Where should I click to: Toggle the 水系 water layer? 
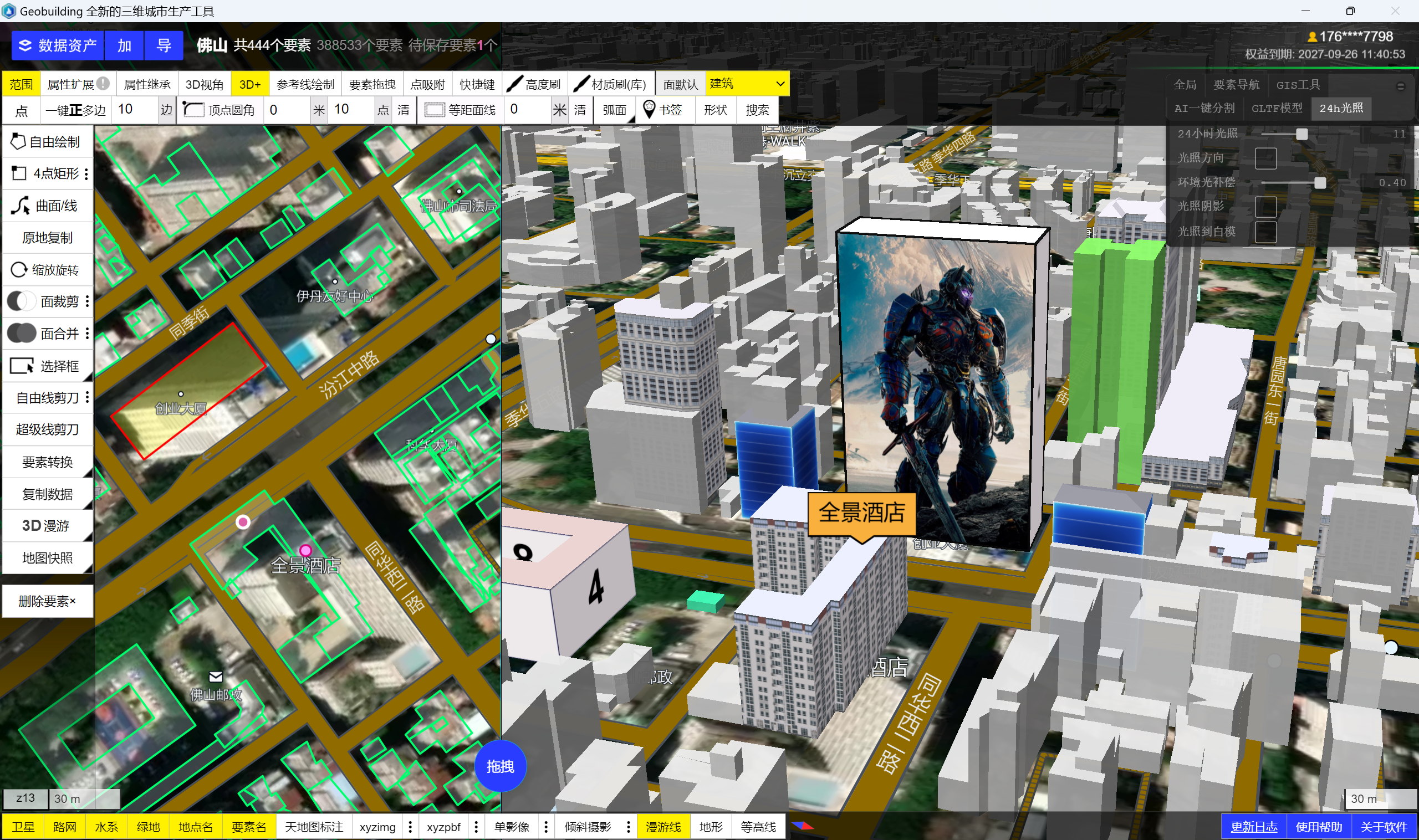[106, 826]
